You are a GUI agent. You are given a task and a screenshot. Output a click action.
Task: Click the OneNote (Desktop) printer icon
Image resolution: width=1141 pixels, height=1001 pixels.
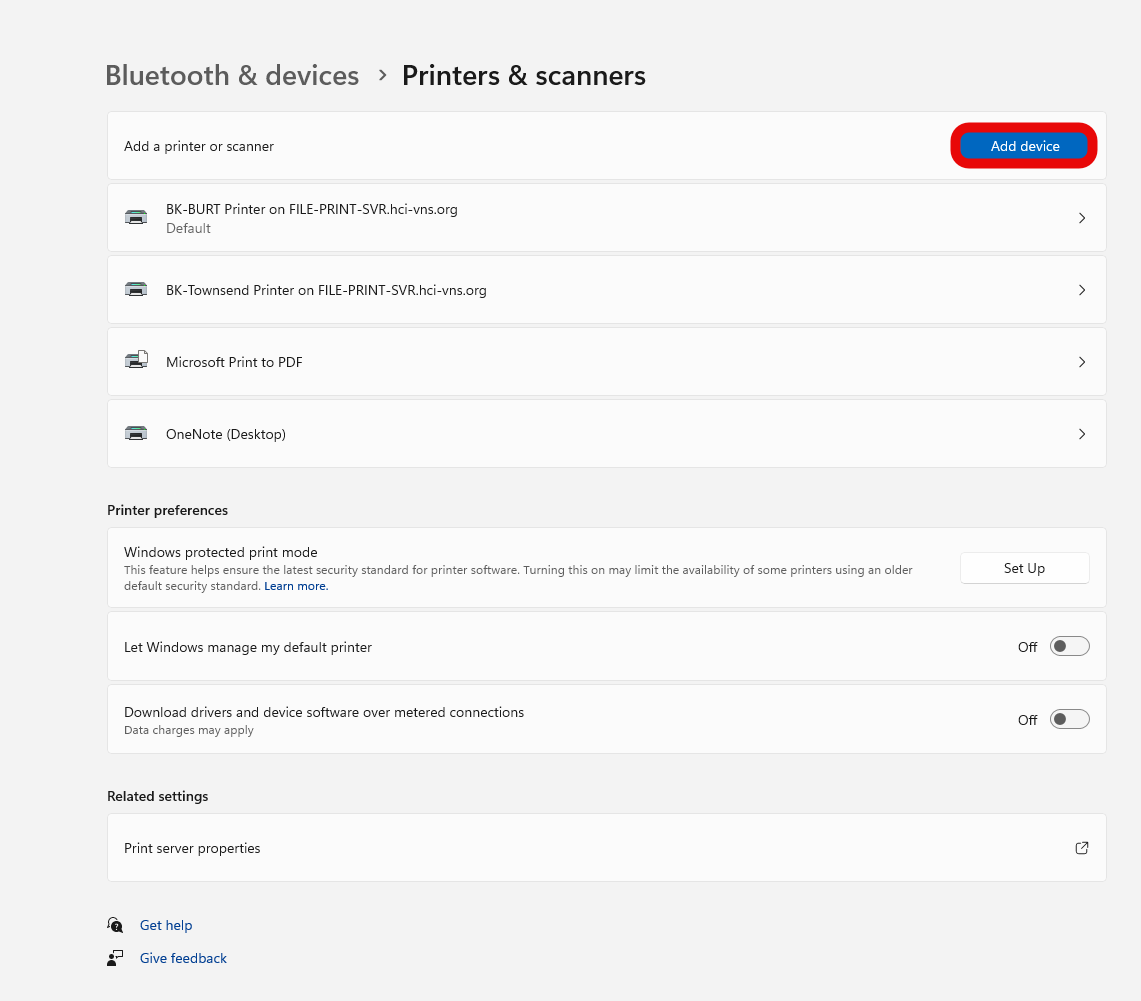point(136,433)
